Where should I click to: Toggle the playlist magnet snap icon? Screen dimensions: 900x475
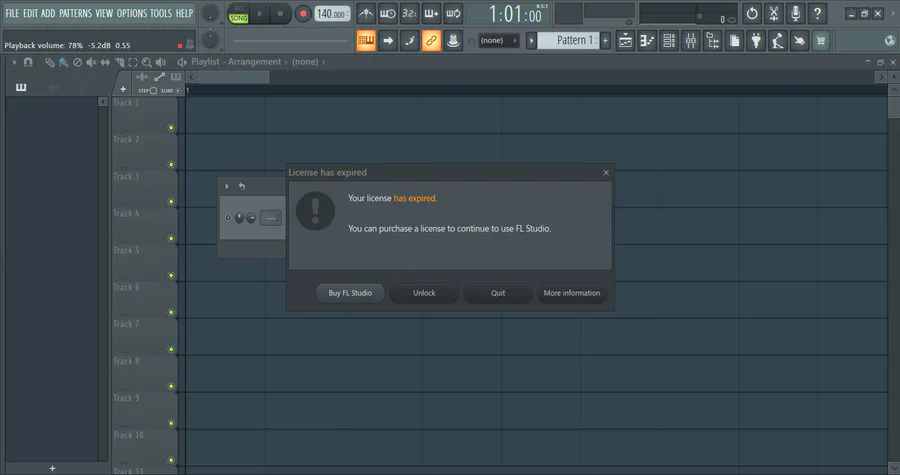click(x=28, y=62)
